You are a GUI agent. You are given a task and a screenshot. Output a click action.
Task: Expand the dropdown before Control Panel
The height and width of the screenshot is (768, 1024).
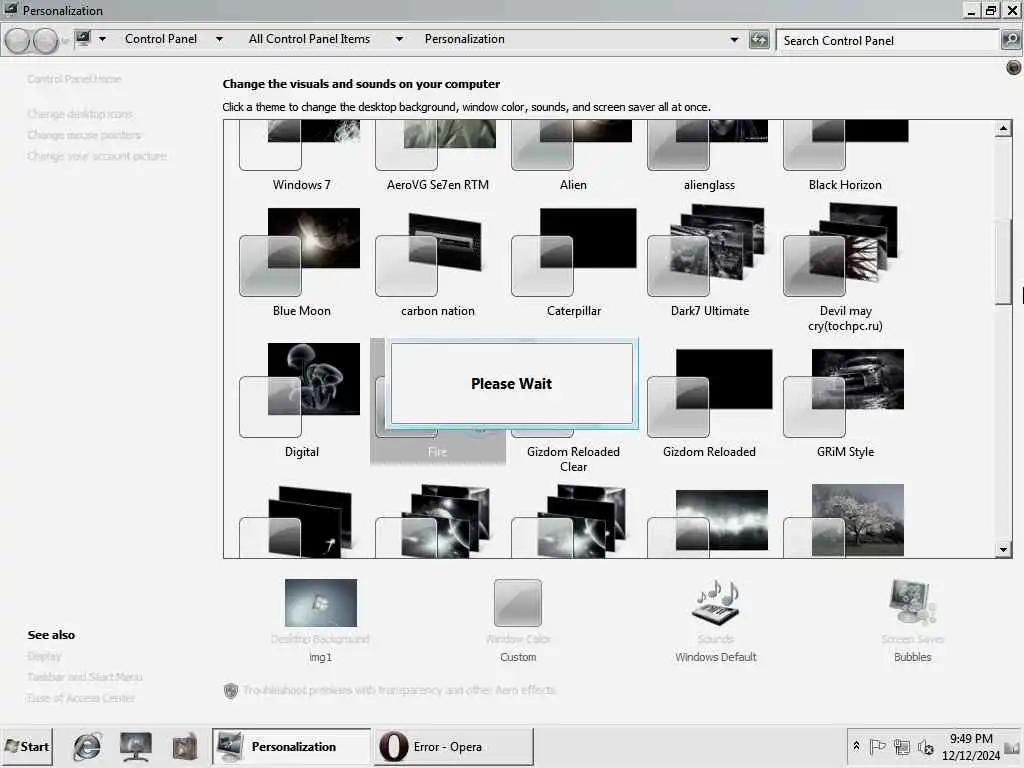coord(103,39)
